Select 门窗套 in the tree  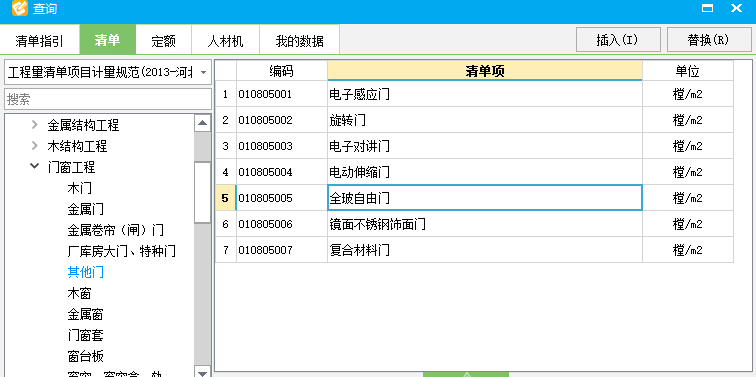click(x=85, y=335)
